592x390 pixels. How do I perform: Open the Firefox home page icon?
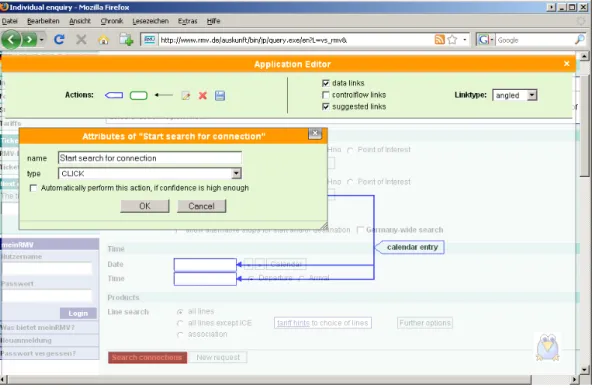point(103,40)
